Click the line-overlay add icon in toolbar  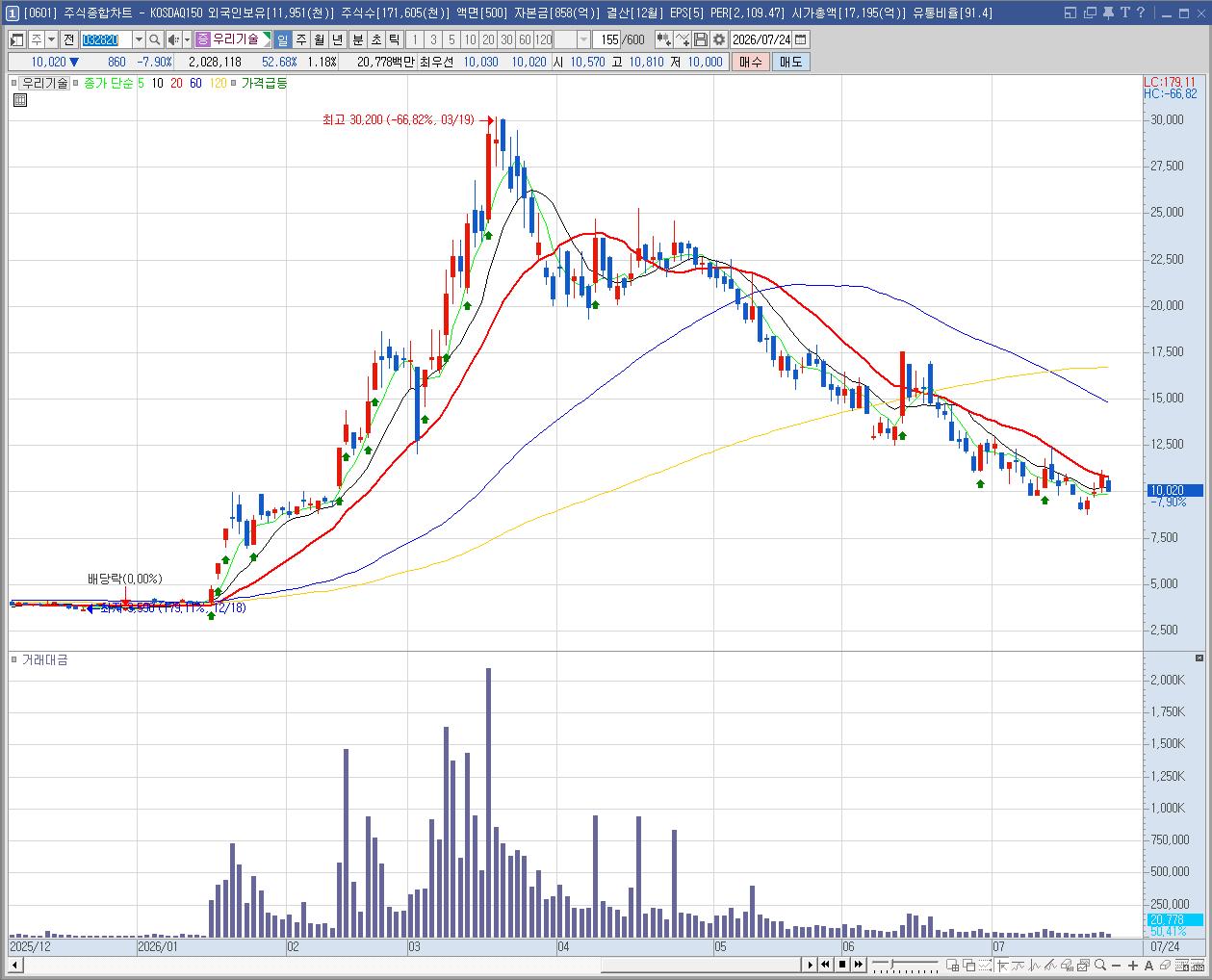[x=683, y=39]
